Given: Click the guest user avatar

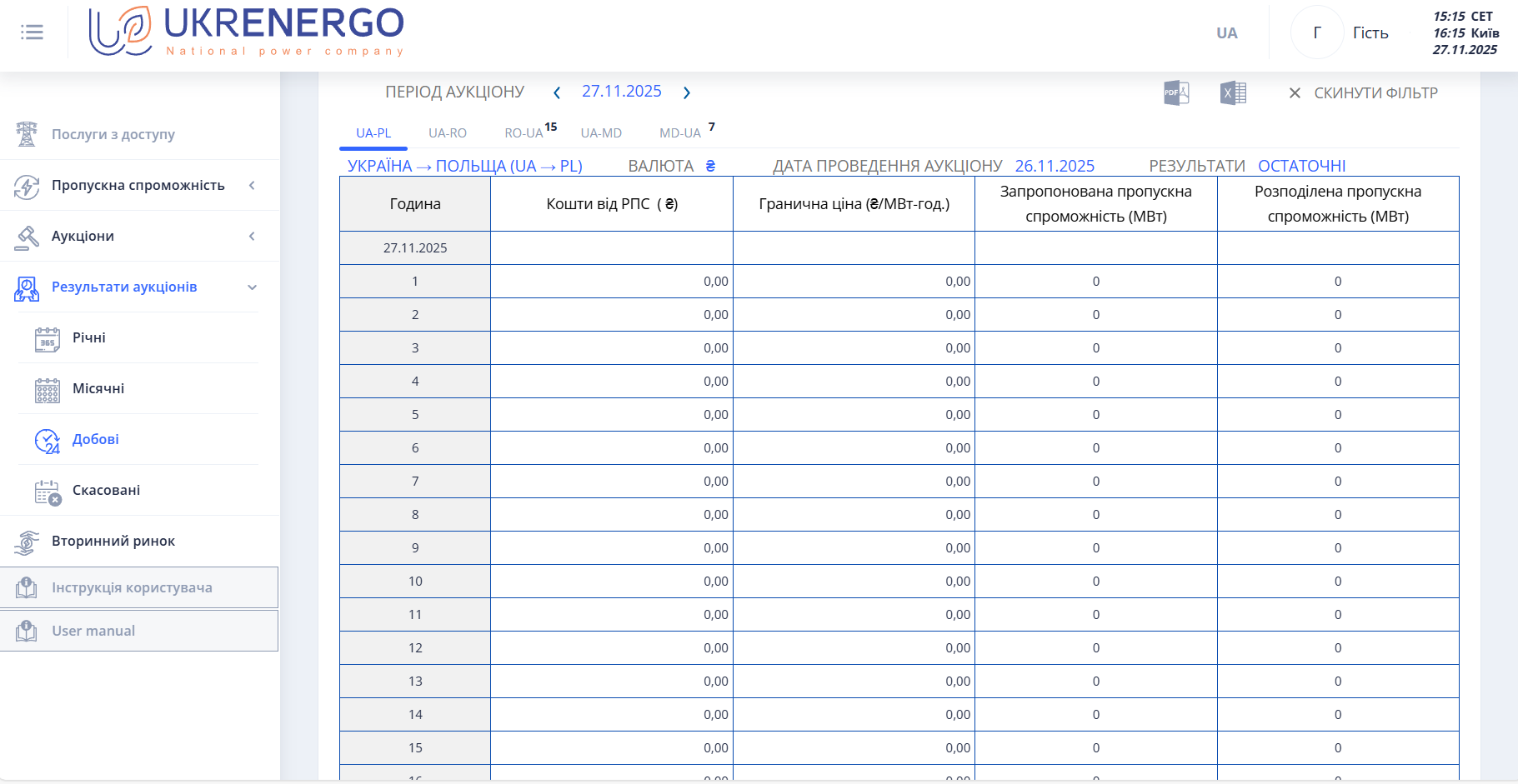Looking at the screenshot, I should [x=1316, y=32].
